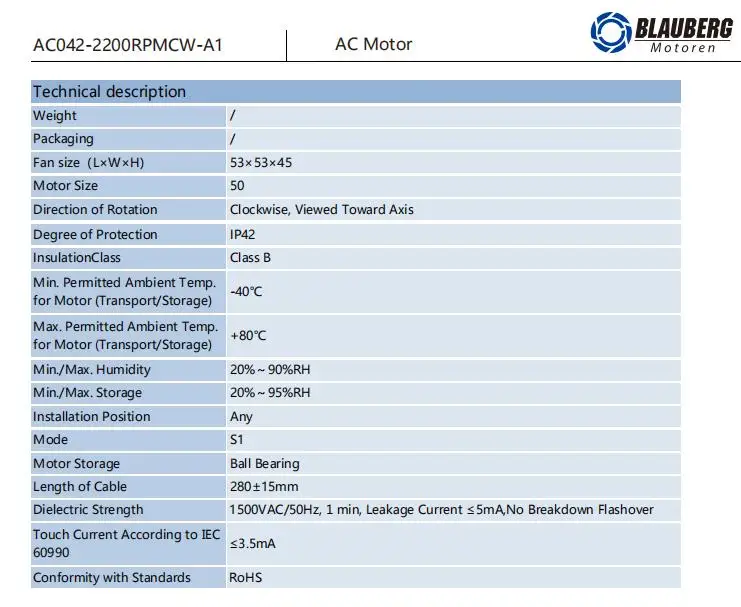
Task: Click the 'Technical description' table header
Action: [x=356, y=92]
